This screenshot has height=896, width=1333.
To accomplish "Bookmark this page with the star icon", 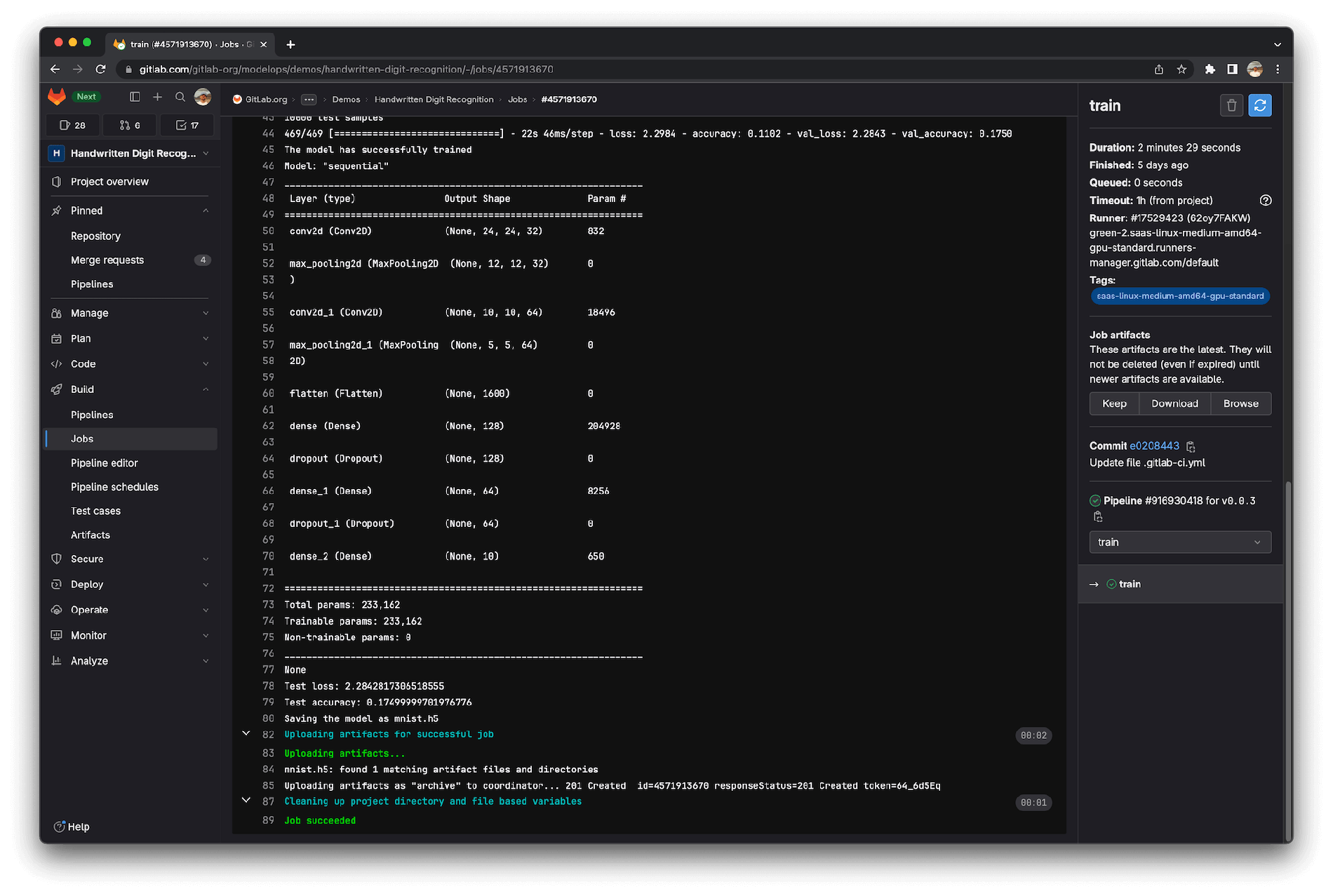I will click(1181, 69).
